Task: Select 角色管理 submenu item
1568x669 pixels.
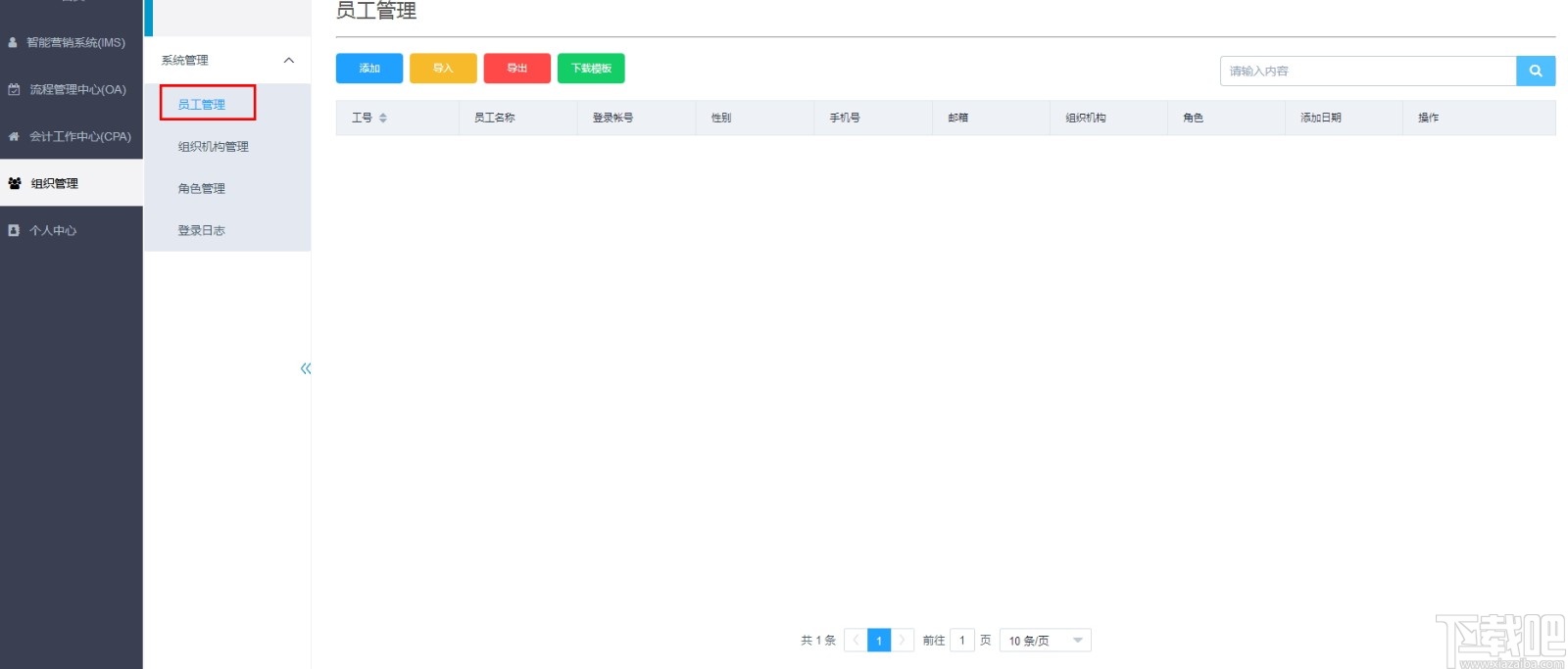Action: [227, 189]
